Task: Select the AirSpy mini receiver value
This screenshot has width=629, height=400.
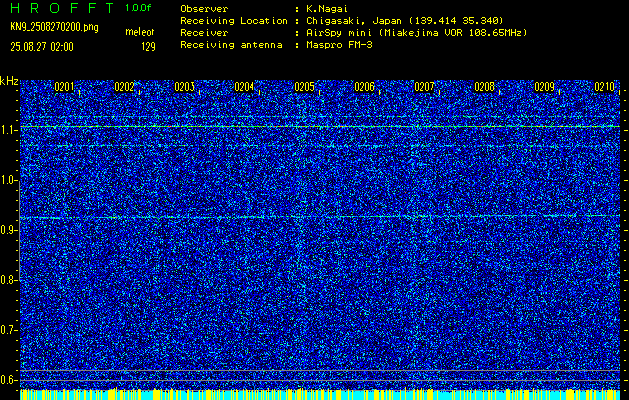Action: [416, 33]
